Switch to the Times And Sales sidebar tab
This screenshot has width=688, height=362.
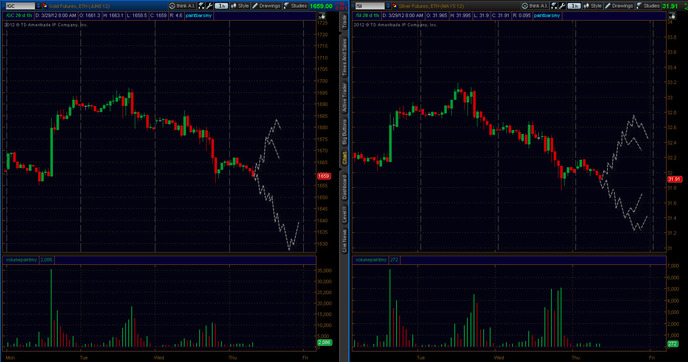[344, 57]
